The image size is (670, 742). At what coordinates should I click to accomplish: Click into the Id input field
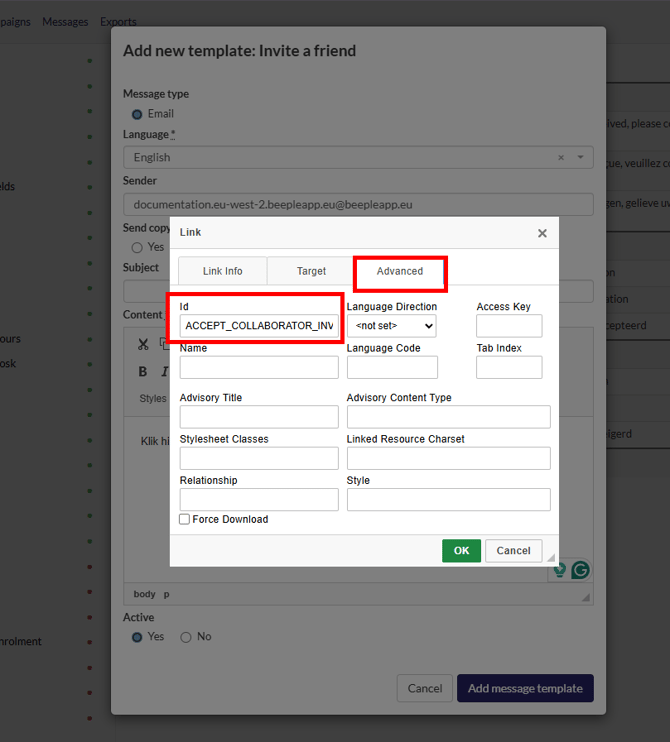coord(259,326)
